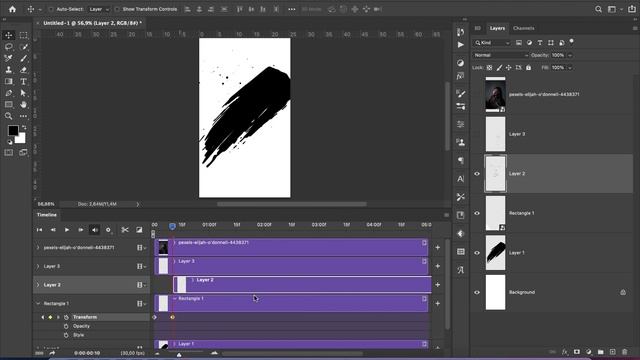Open blend mode Normal dropdown

pos(501,55)
